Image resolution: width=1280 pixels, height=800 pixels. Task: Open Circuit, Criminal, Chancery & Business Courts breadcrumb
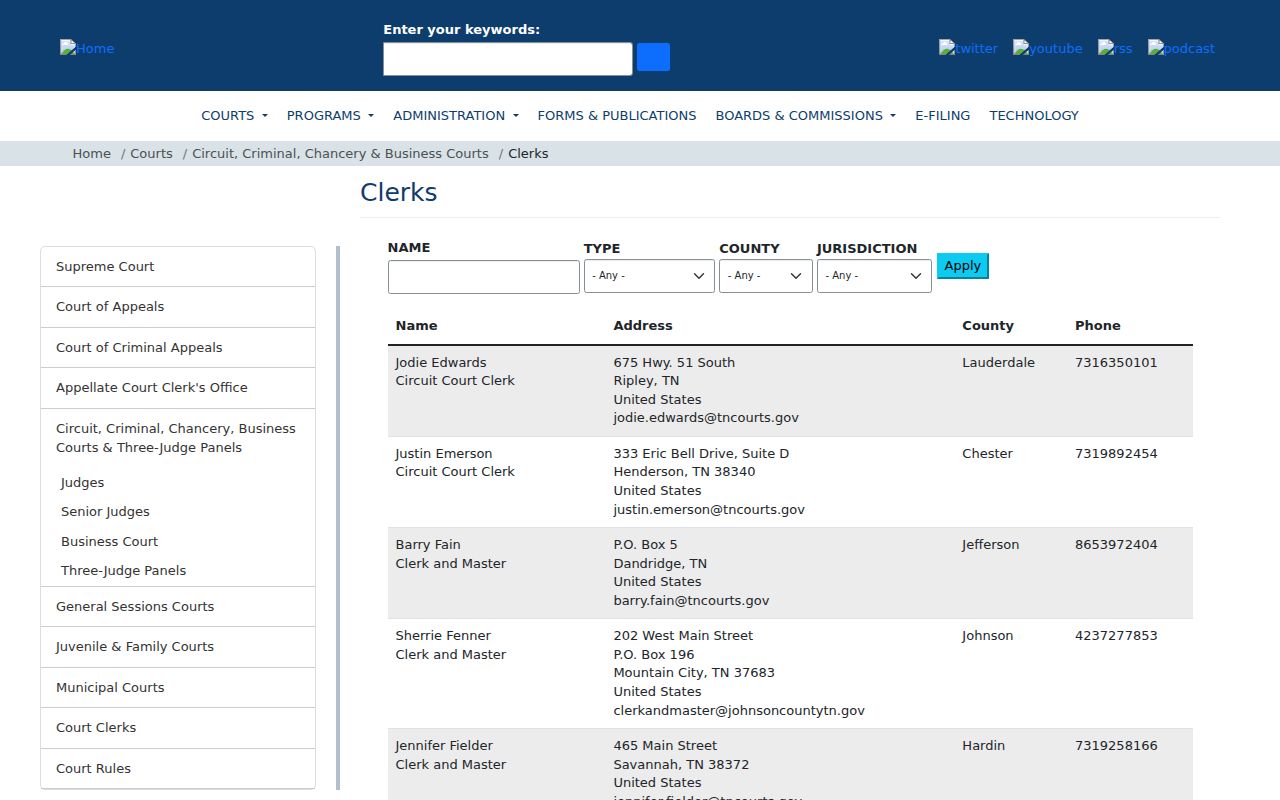tap(340, 153)
